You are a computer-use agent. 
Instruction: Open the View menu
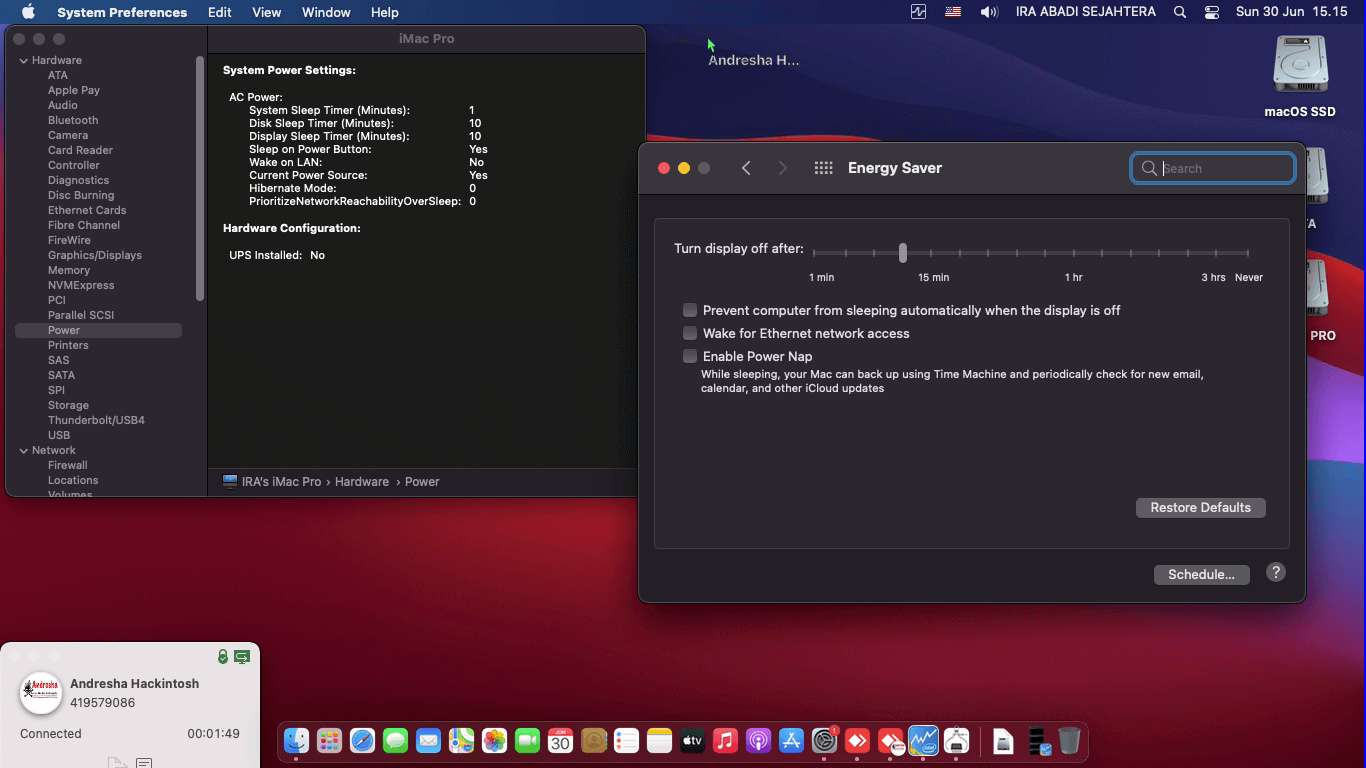(266, 12)
